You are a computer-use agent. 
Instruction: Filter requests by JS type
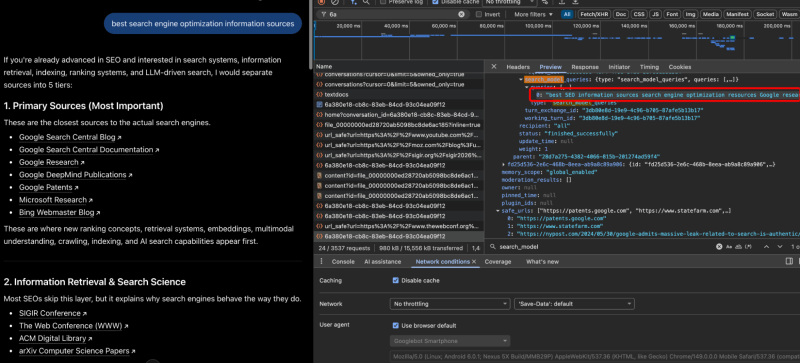[x=656, y=15]
